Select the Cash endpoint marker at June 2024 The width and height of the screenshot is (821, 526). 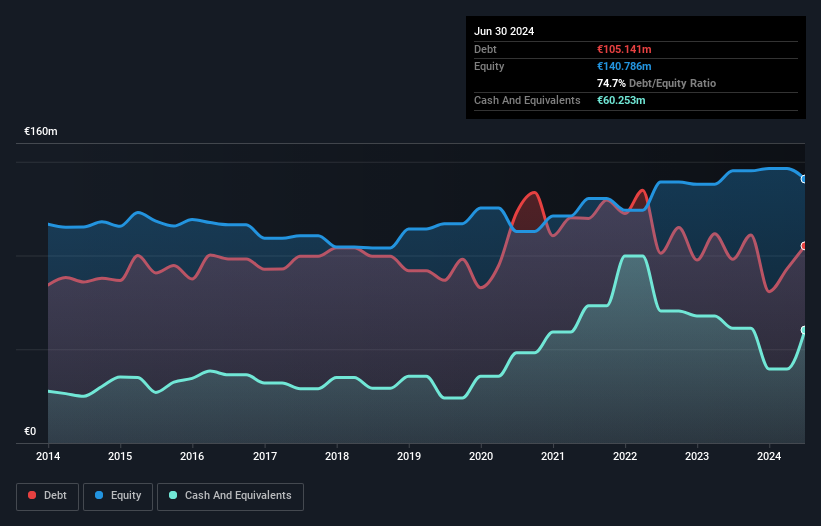[804, 330]
